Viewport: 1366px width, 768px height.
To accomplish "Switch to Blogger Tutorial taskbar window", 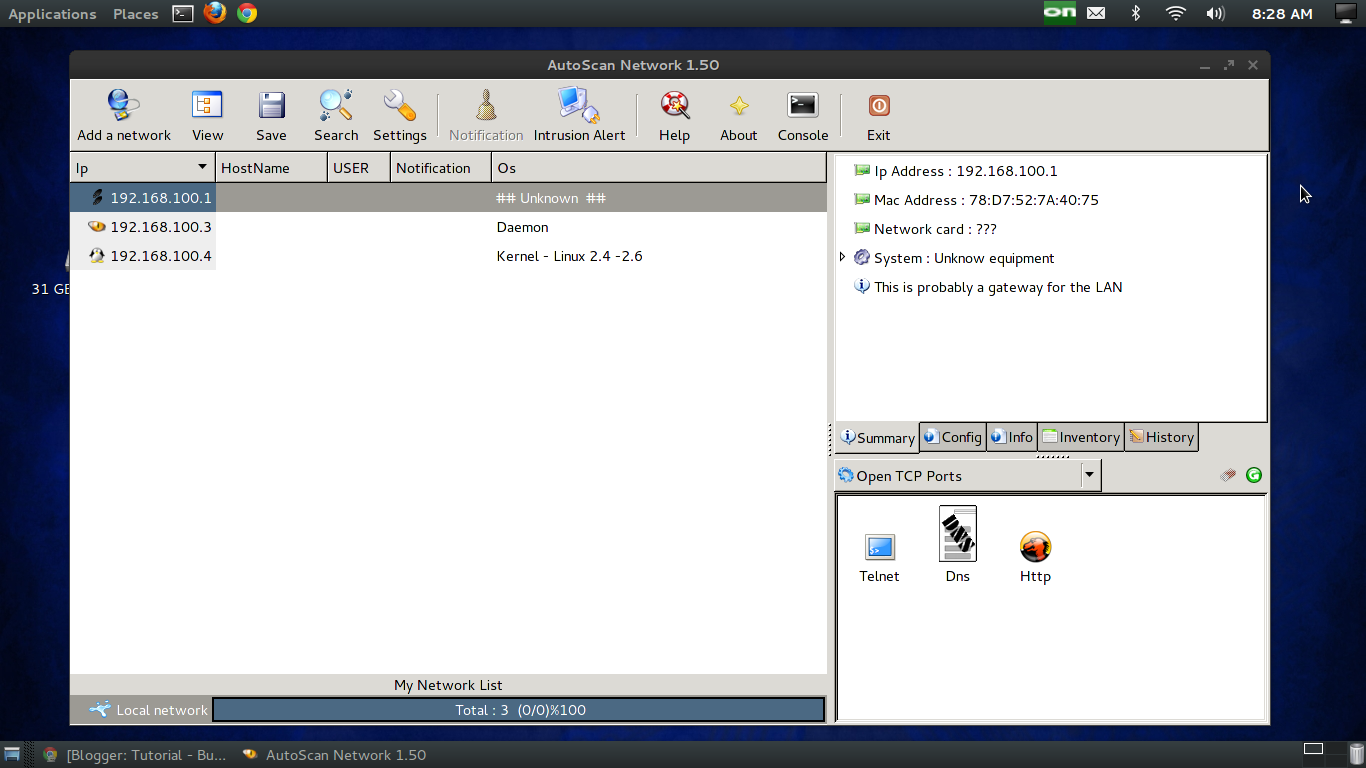I will (135, 755).
